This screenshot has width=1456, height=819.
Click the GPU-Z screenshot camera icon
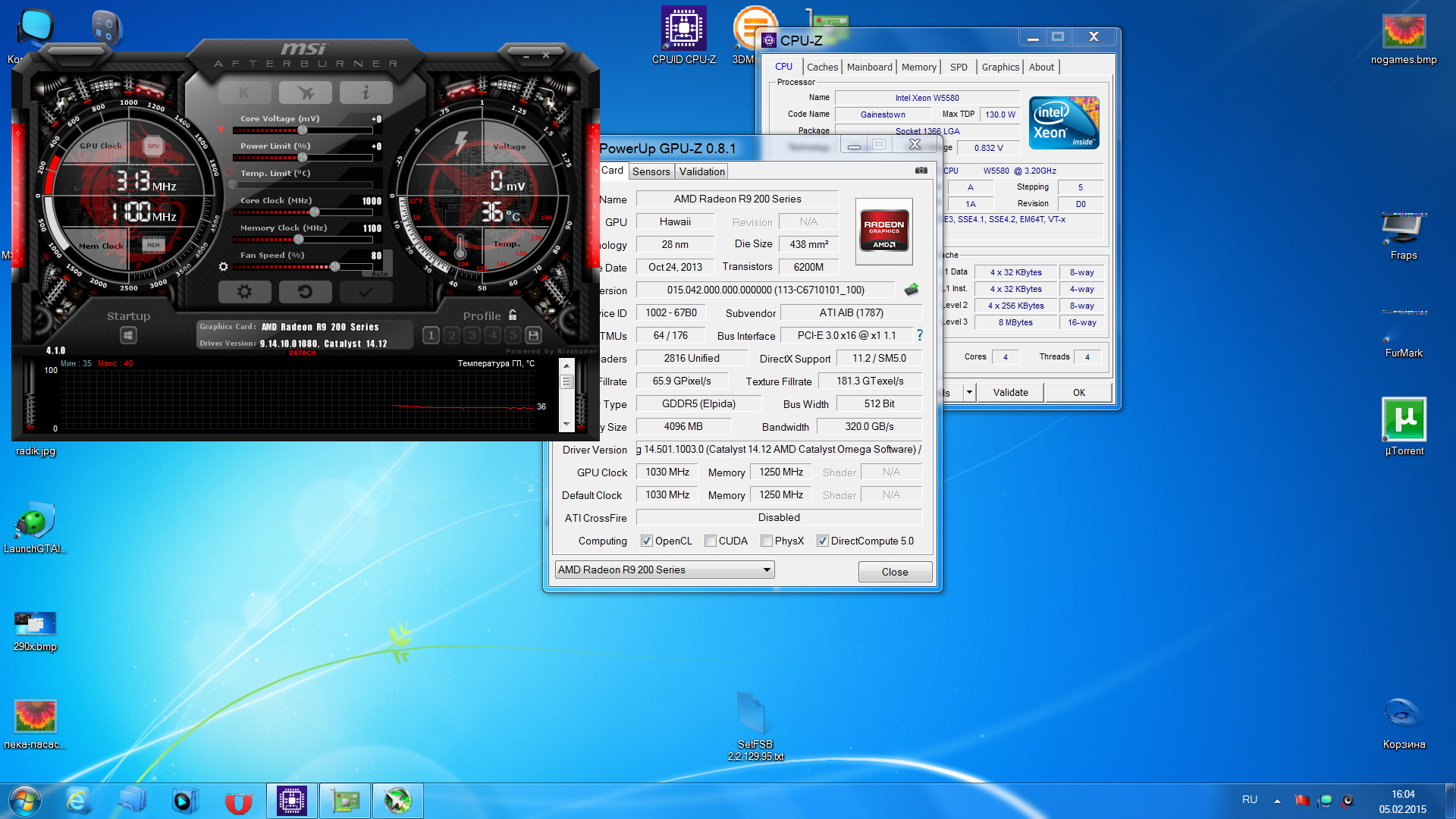(x=921, y=171)
